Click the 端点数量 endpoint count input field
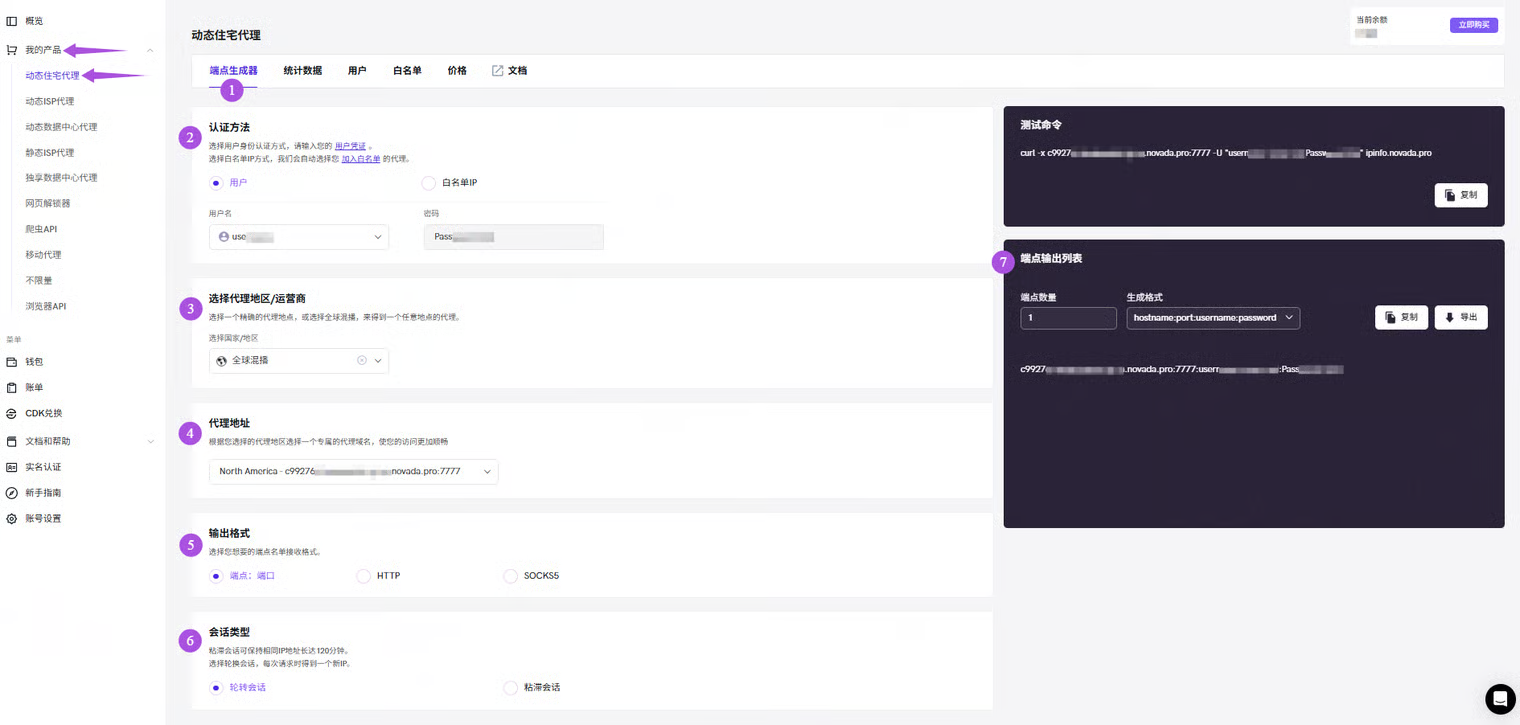Image resolution: width=1520 pixels, height=725 pixels. pyautogui.click(x=1068, y=318)
